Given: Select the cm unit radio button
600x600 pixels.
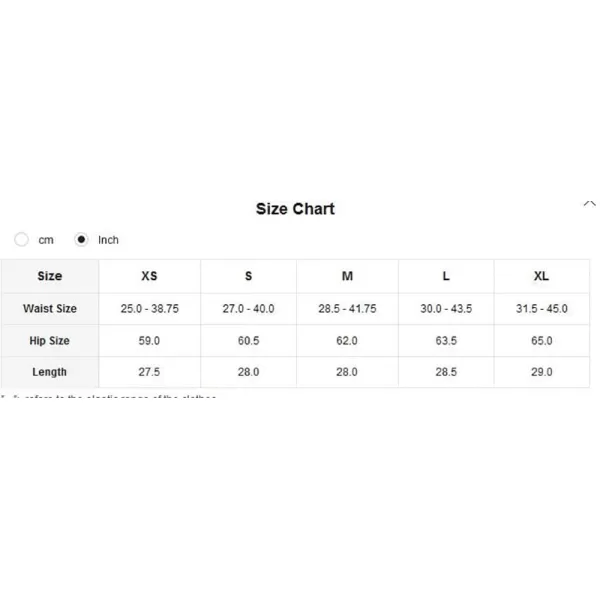Looking at the screenshot, I should coord(21,240).
